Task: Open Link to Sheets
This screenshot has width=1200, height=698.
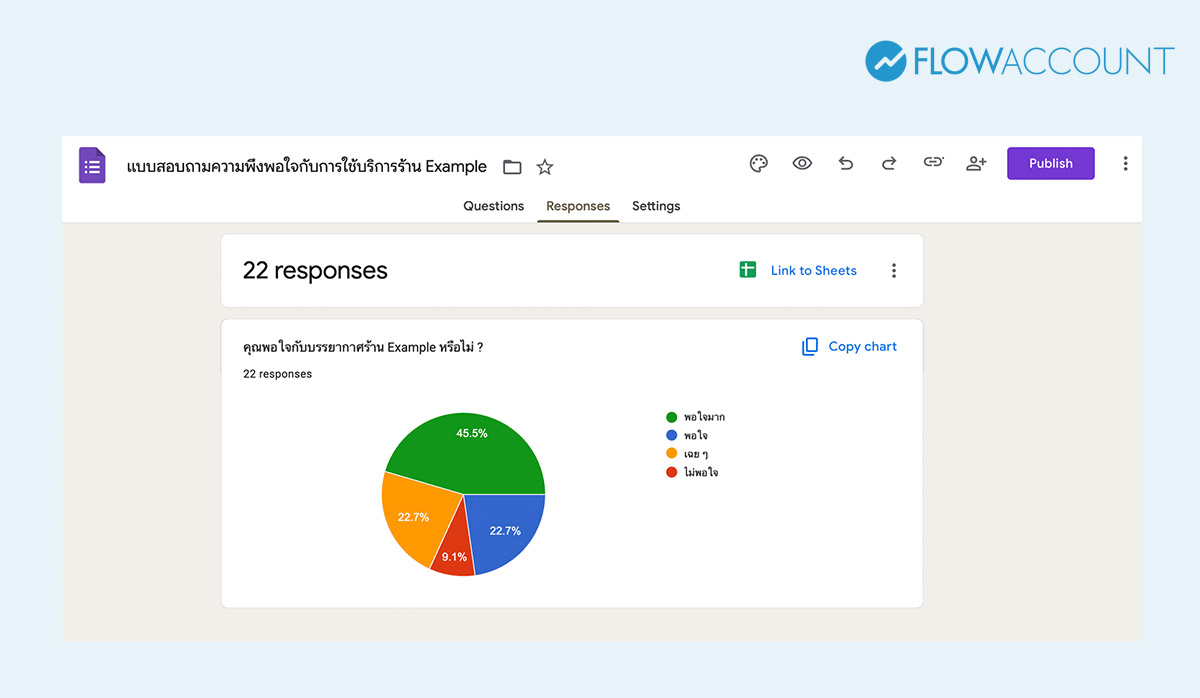Action: pos(813,269)
